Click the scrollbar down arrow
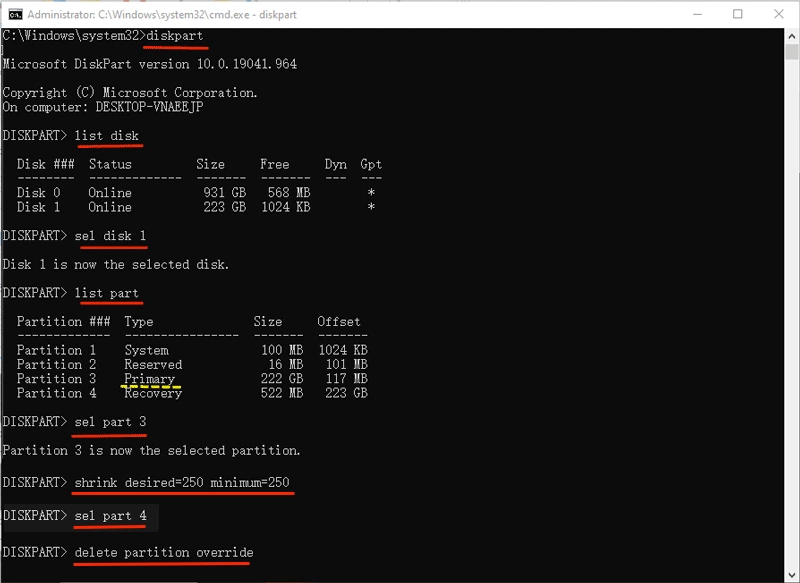The image size is (800, 583). (x=790, y=575)
